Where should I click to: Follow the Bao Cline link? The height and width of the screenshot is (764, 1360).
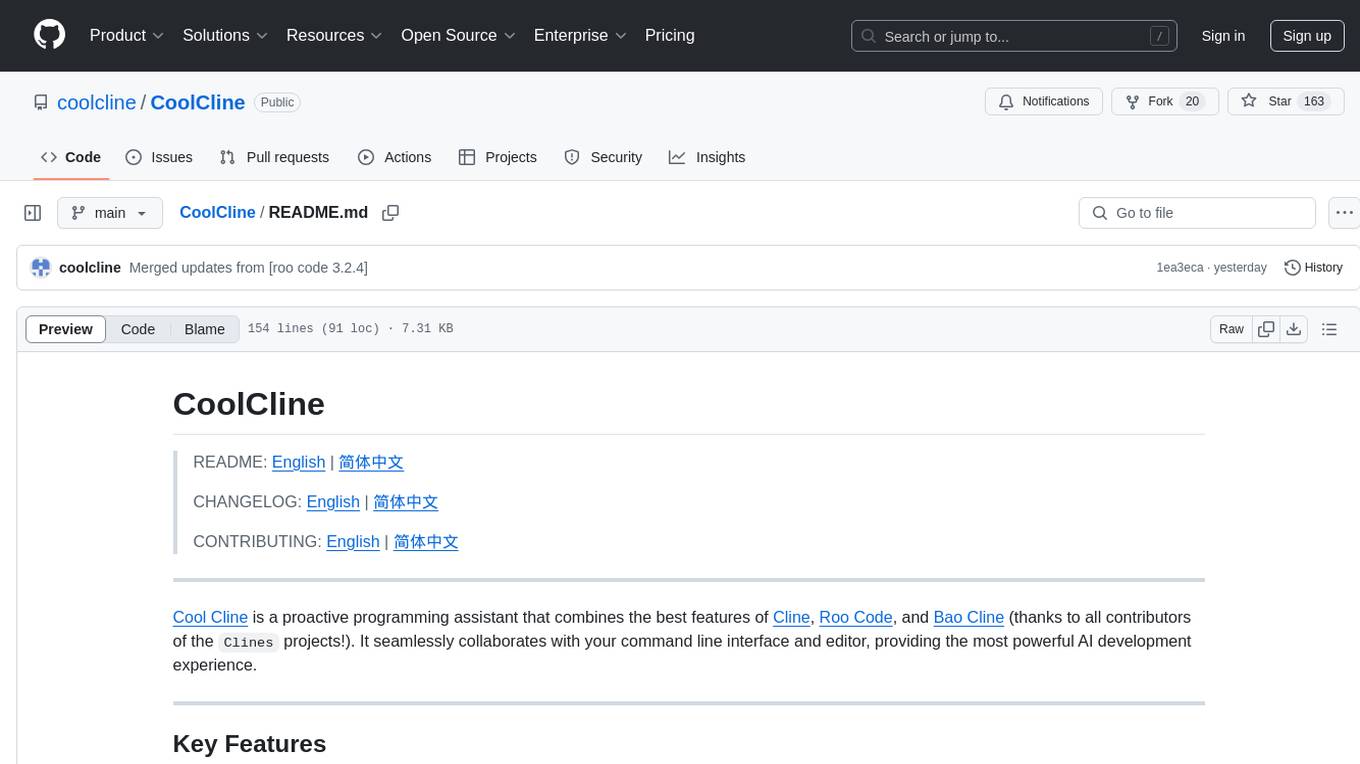(x=969, y=617)
